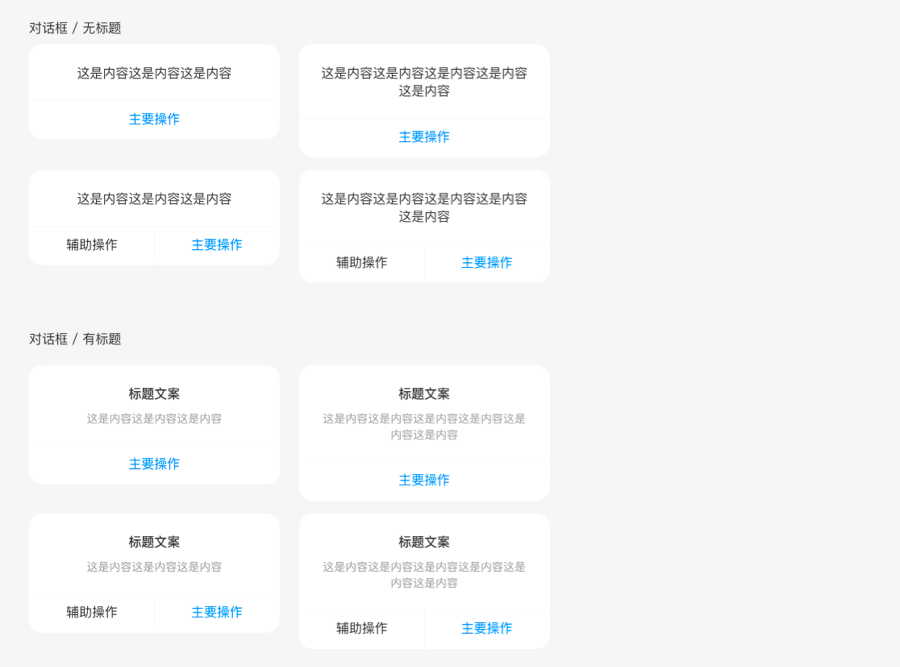Click the 标题文案 title in the first titled dialog
The height and width of the screenshot is (667, 900).
(x=153, y=394)
